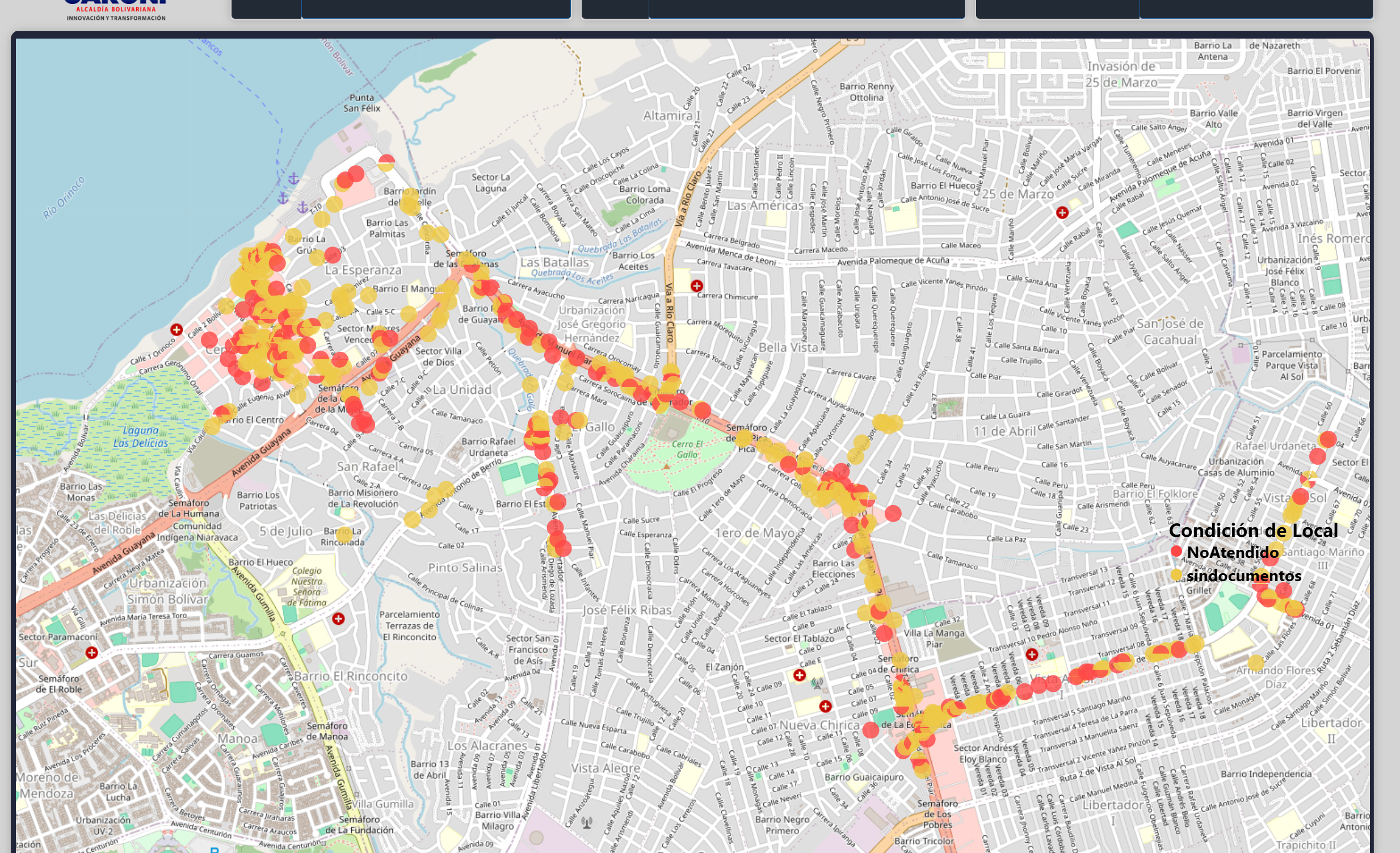The width and height of the screenshot is (1400, 853).
Task: Click the 'Bella Vista' map label
Action: pyautogui.click(x=788, y=347)
